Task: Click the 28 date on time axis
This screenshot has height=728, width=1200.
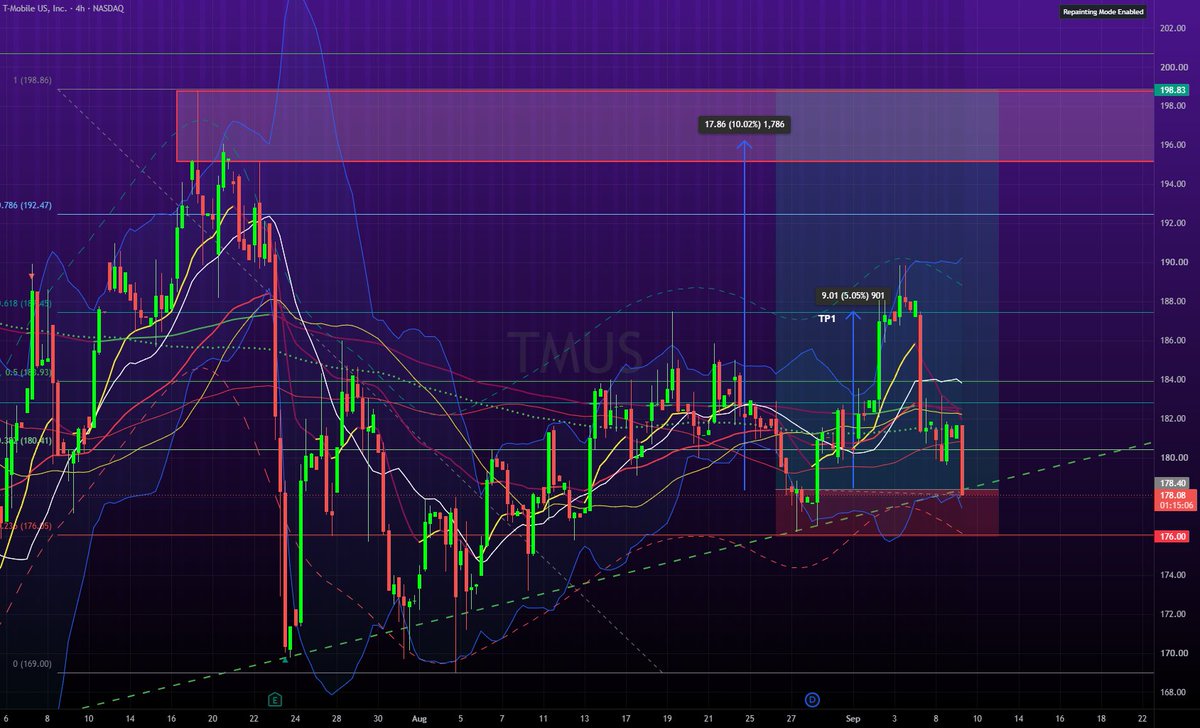Action: [337, 718]
